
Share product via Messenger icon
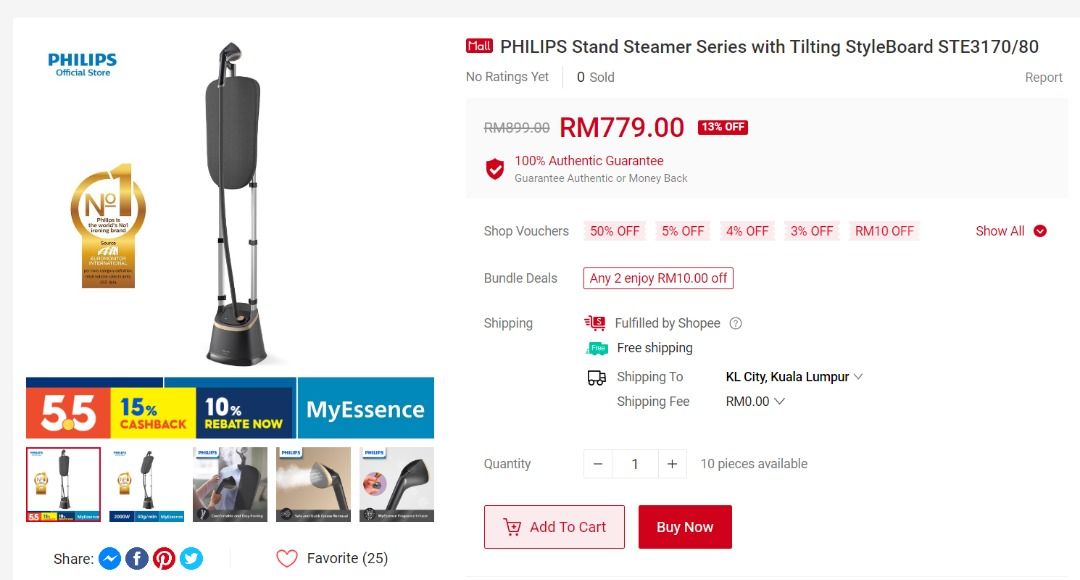[110, 559]
